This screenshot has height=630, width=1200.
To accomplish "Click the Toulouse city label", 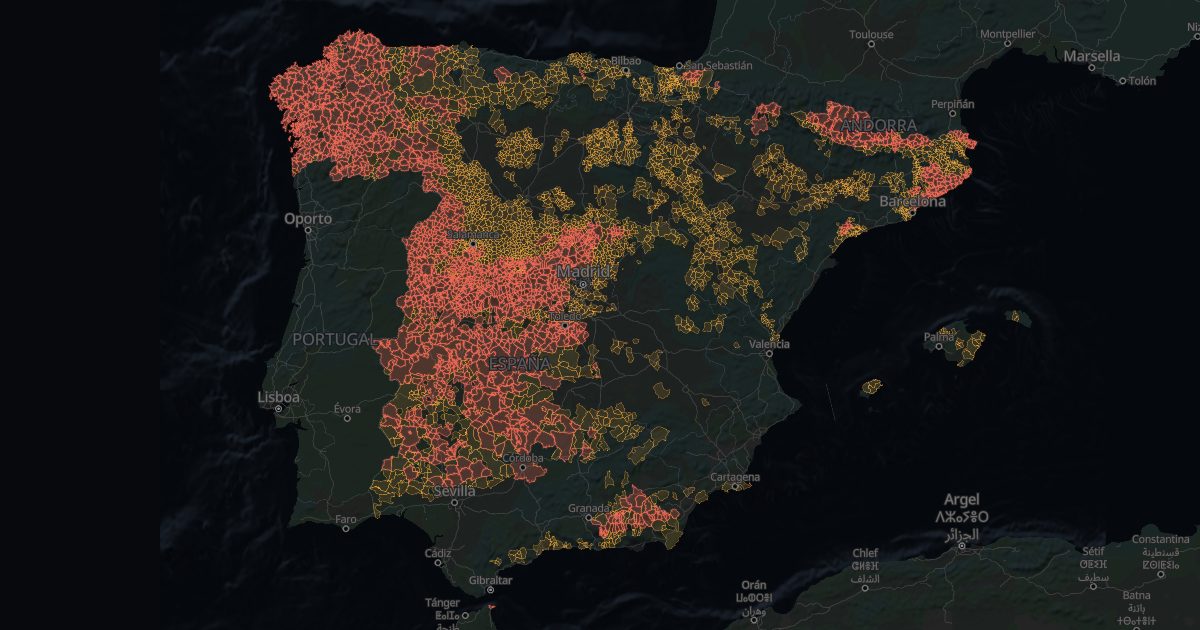I will pos(871,34).
